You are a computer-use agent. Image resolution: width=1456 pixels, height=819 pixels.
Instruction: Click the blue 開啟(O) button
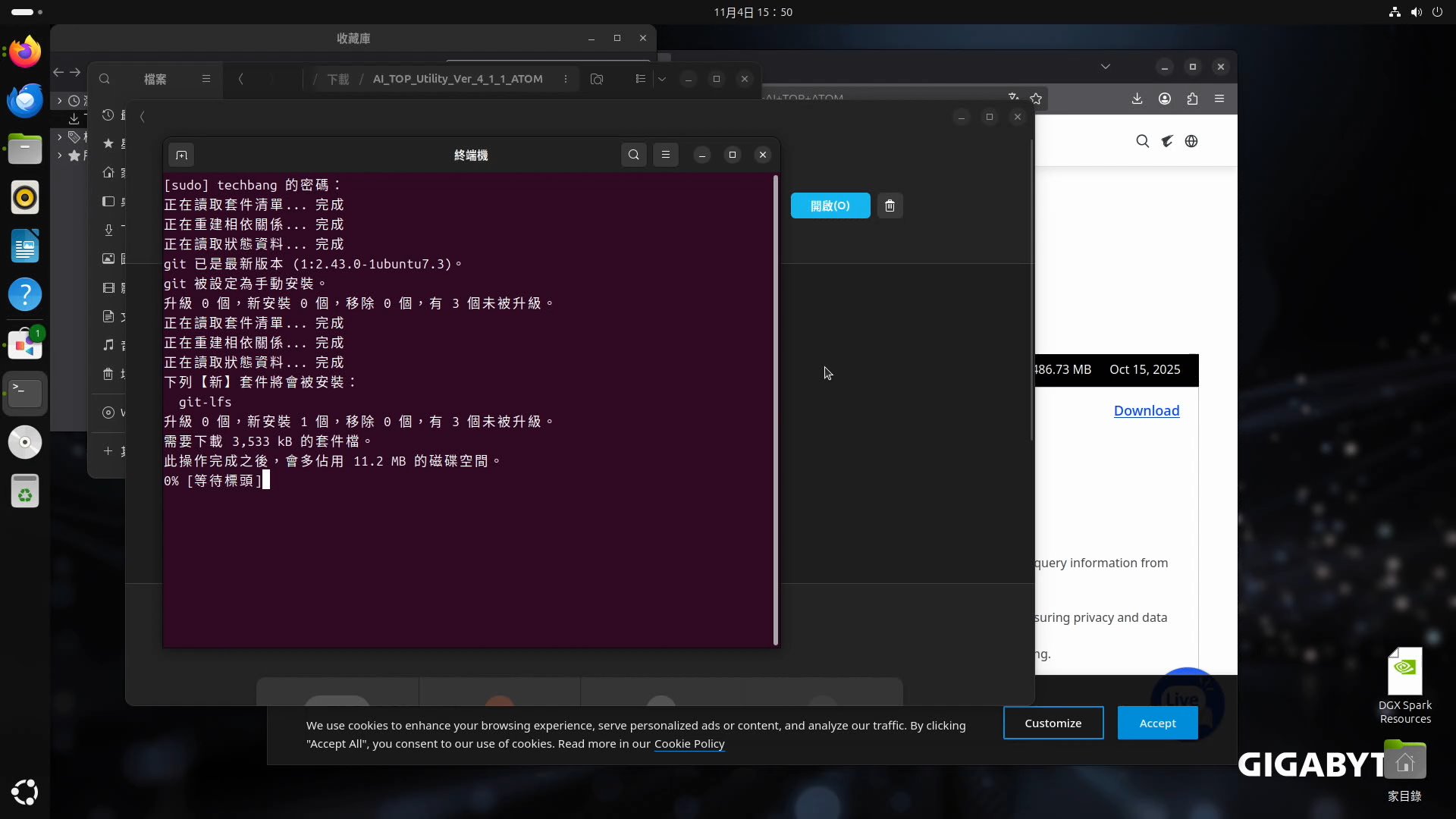click(x=830, y=206)
